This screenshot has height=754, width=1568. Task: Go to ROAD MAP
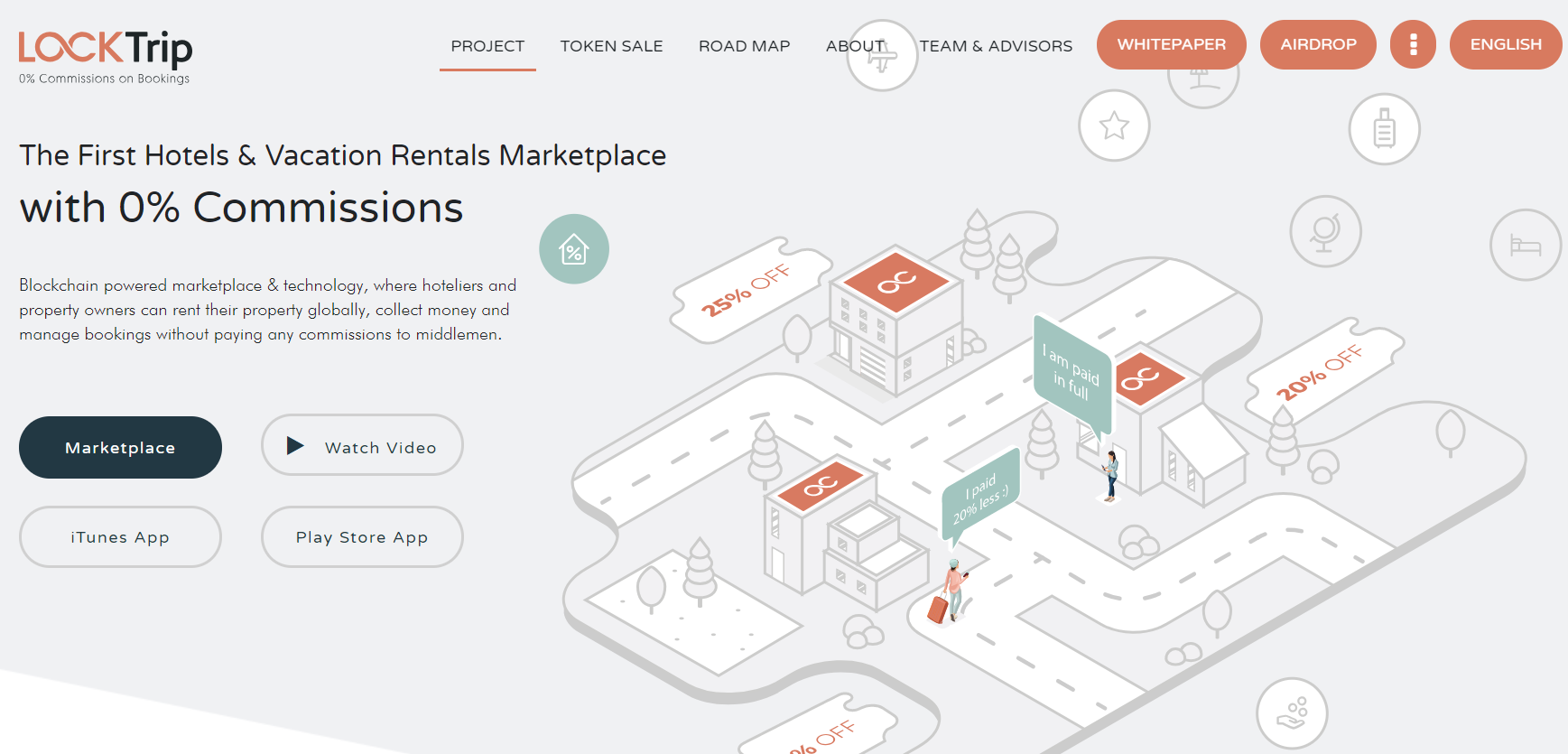click(x=744, y=46)
